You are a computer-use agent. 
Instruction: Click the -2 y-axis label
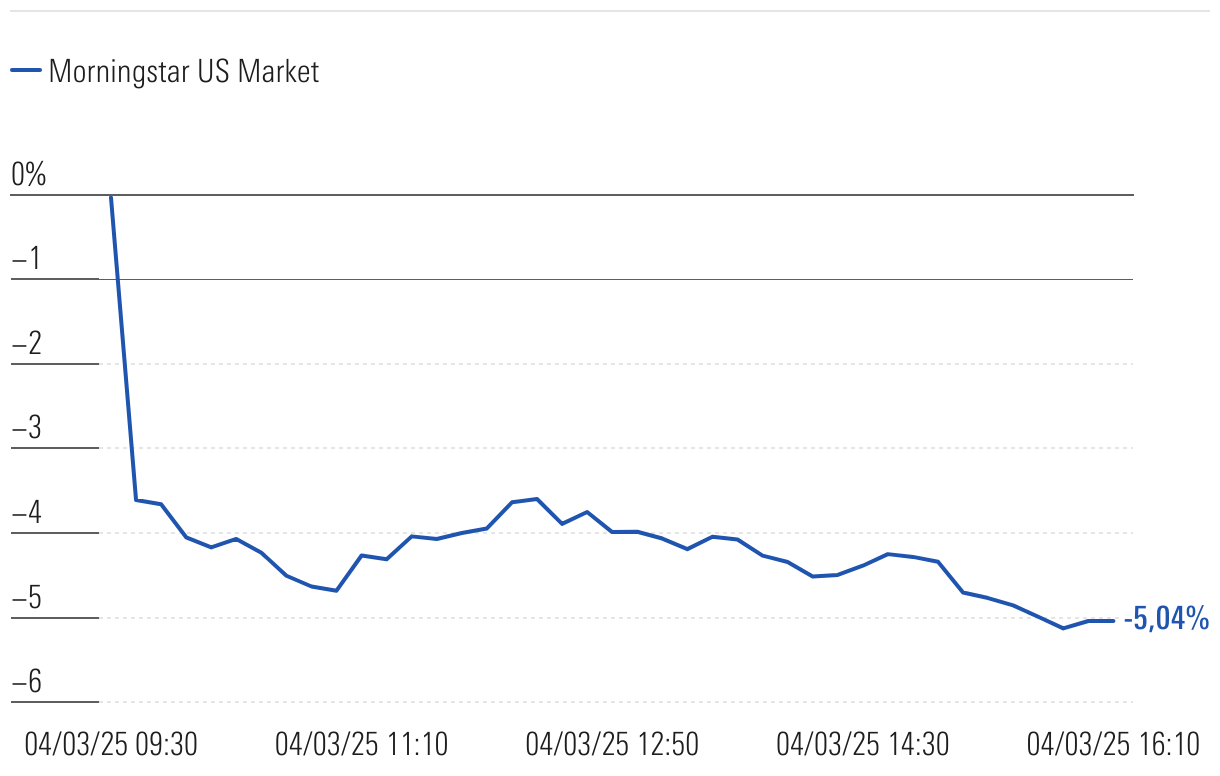pos(25,345)
